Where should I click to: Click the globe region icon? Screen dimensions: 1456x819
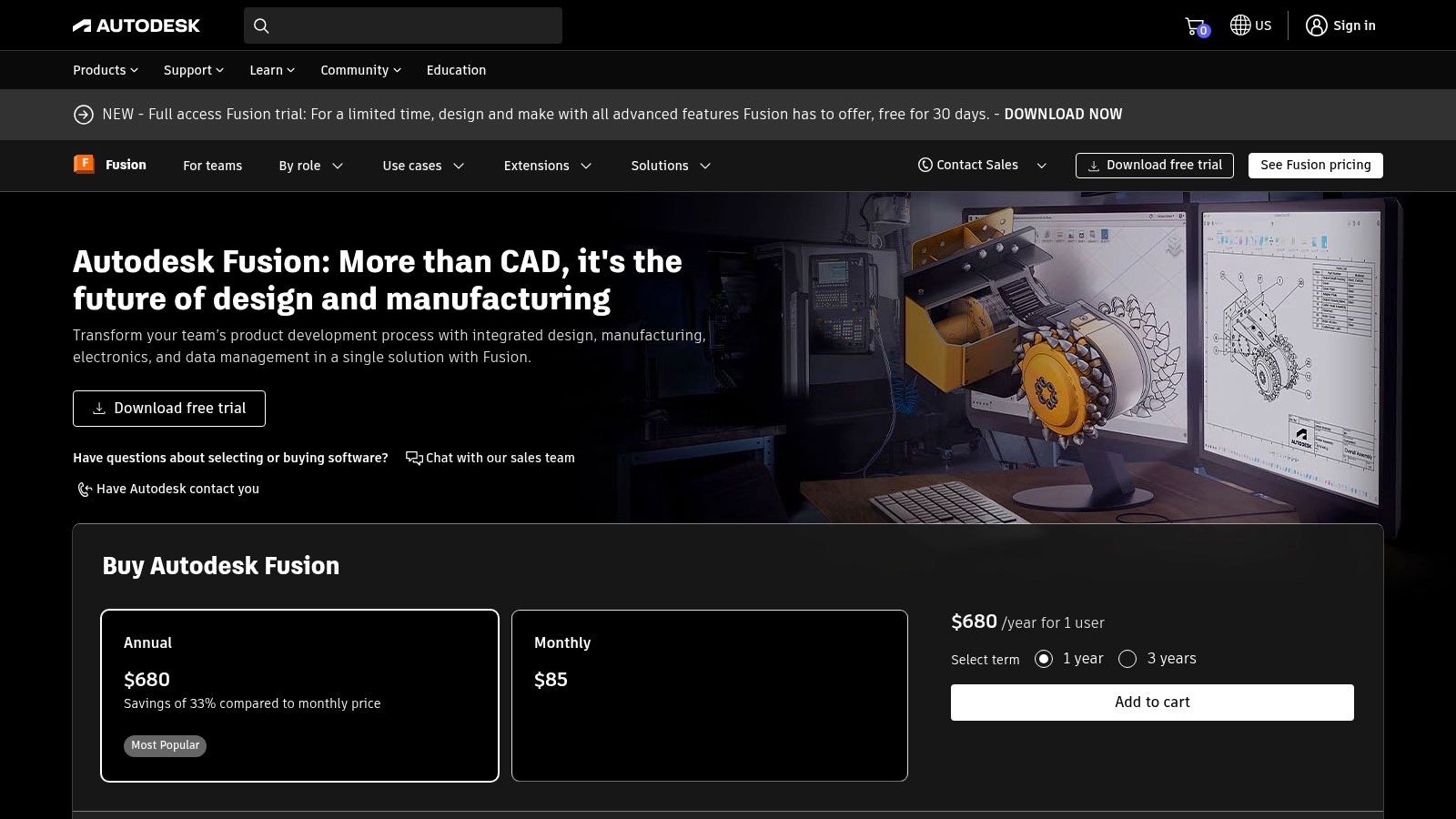coord(1239,25)
